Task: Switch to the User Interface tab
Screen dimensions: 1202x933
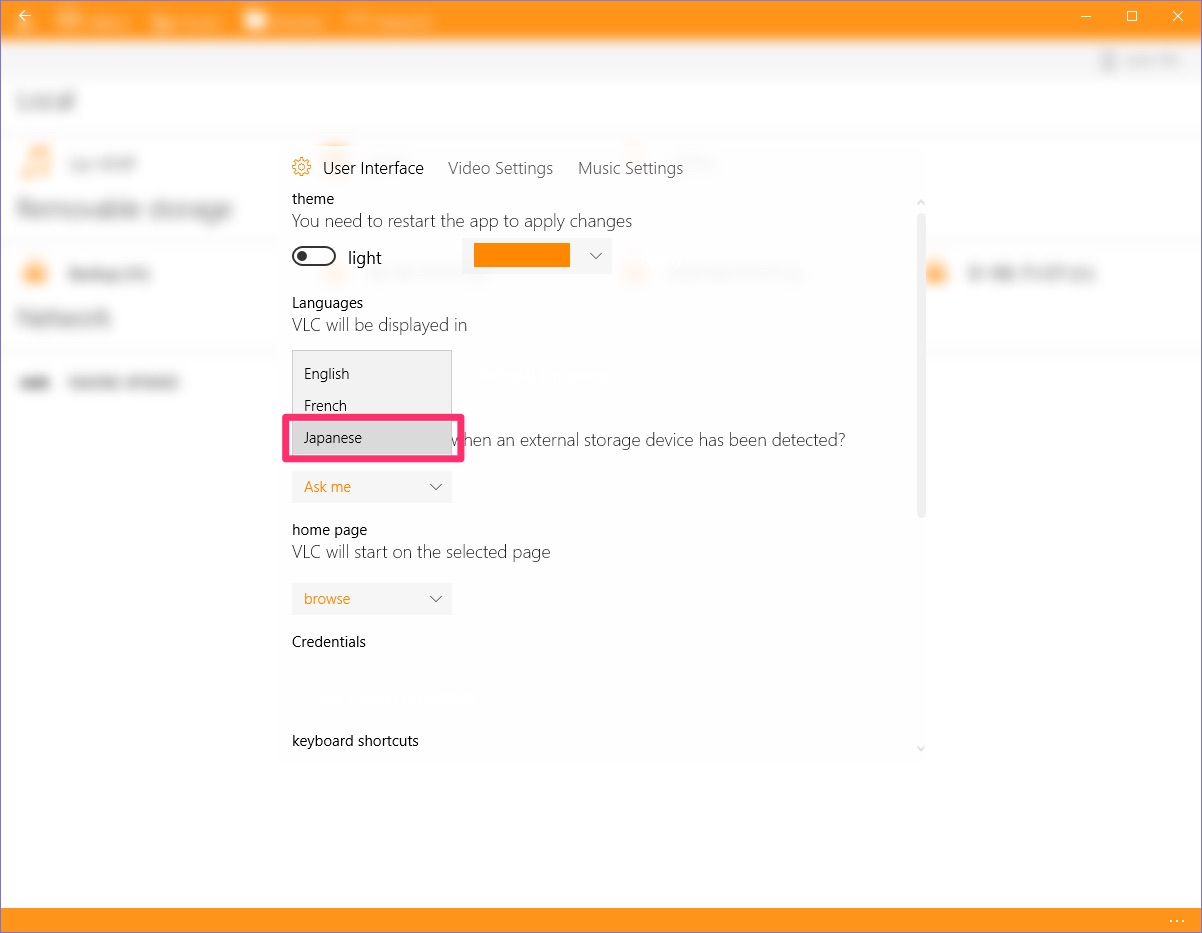Action: [x=373, y=168]
